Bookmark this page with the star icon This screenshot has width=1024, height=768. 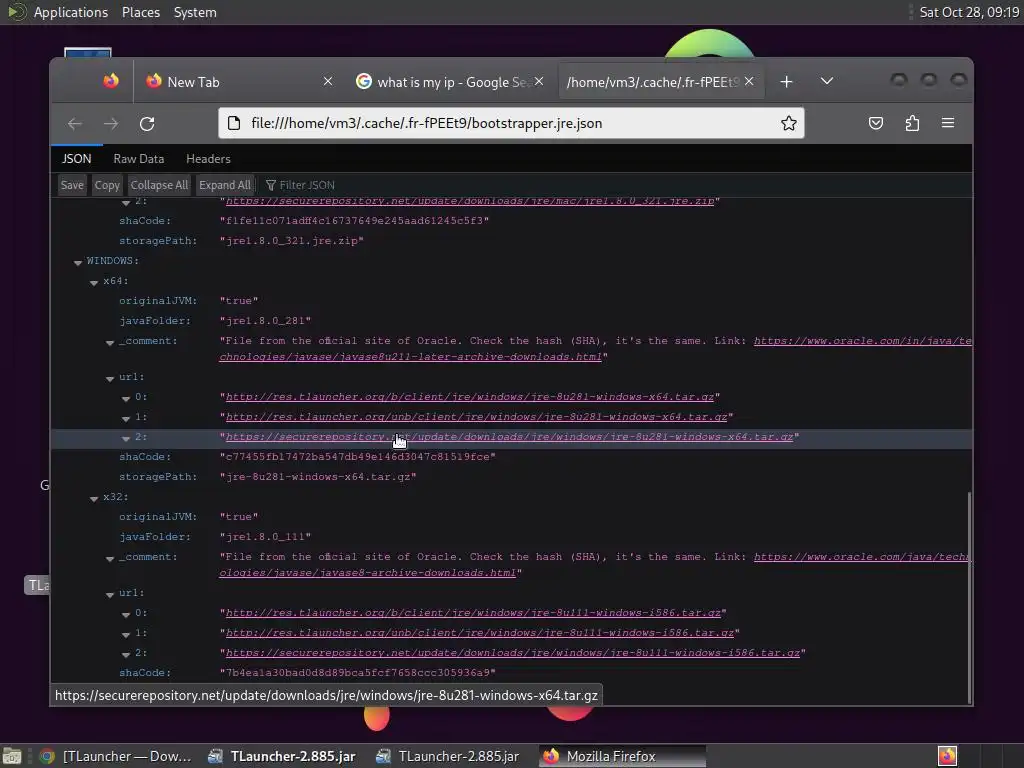[788, 123]
